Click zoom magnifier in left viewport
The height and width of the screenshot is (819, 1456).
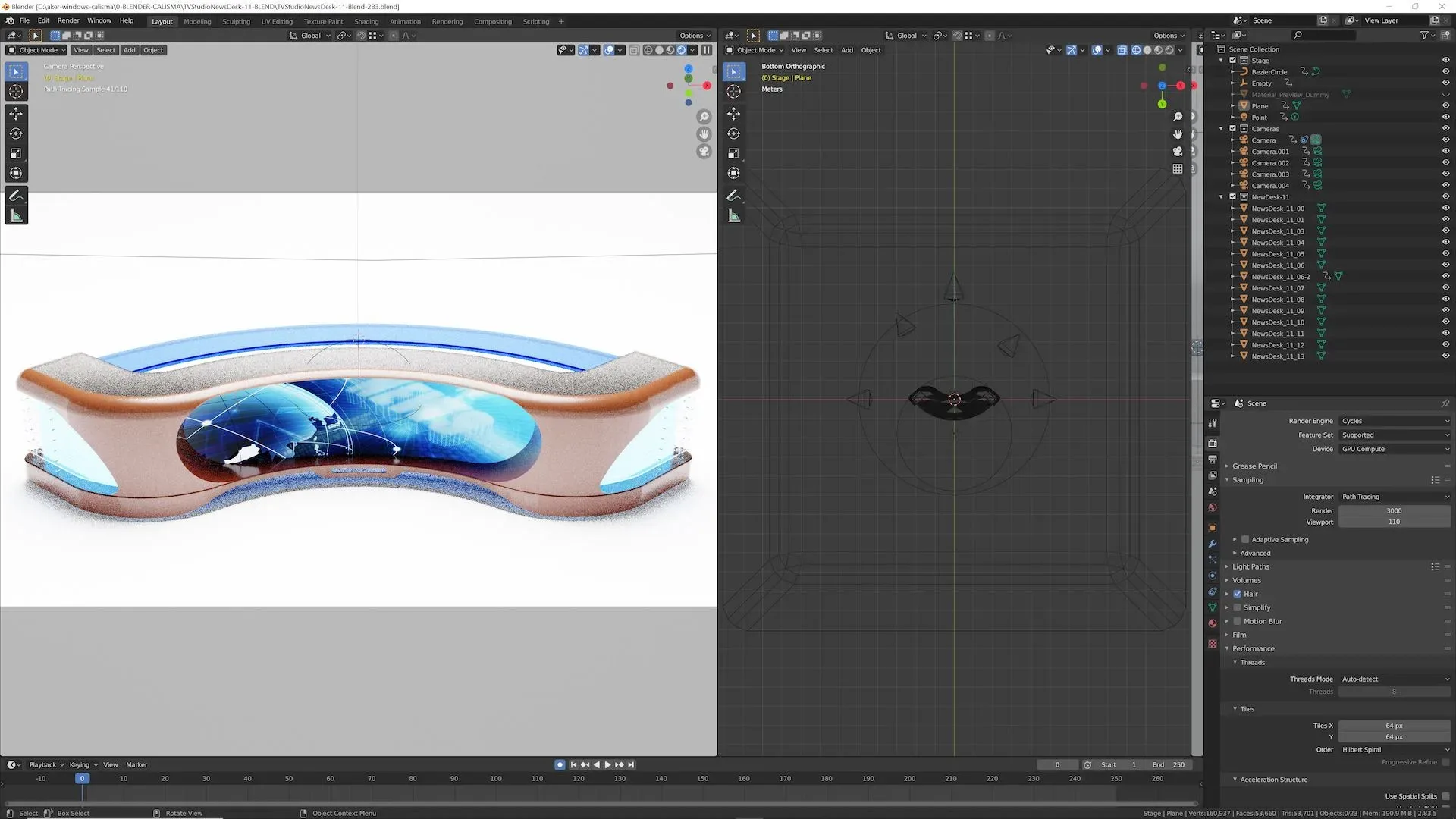pyautogui.click(x=704, y=117)
